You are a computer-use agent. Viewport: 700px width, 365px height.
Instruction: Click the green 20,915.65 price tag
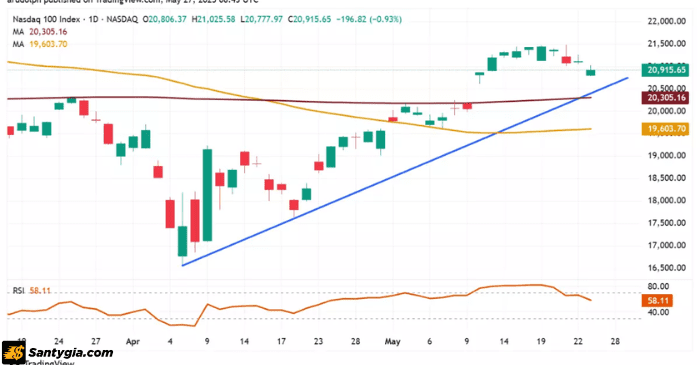click(x=666, y=70)
